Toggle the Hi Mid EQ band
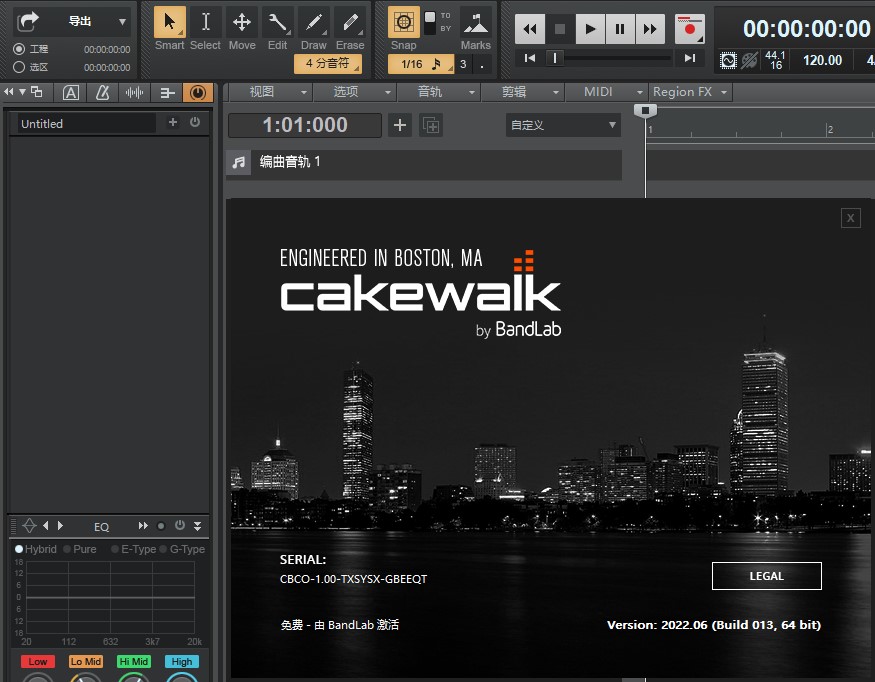 tap(134, 661)
